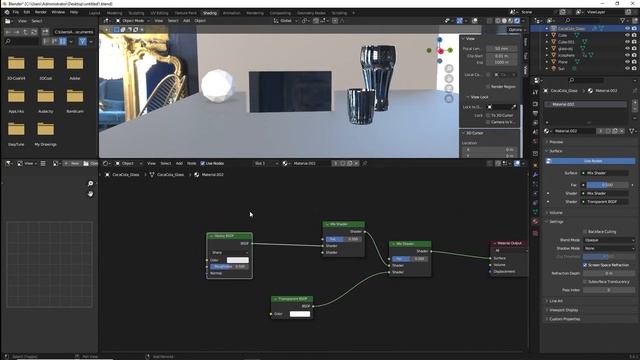The width and height of the screenshot is (640, 360).
Task: Open the Material tab in properties editor
Action: pyautogui.click(x=535, y=222)
